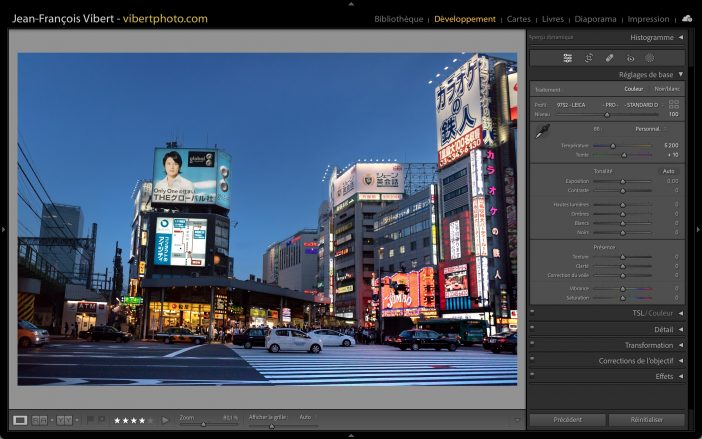The width and height of the screenshot is (702, 439).
Task: Toggle the TSL/Couleur panel switch
Action: (532, 313)
